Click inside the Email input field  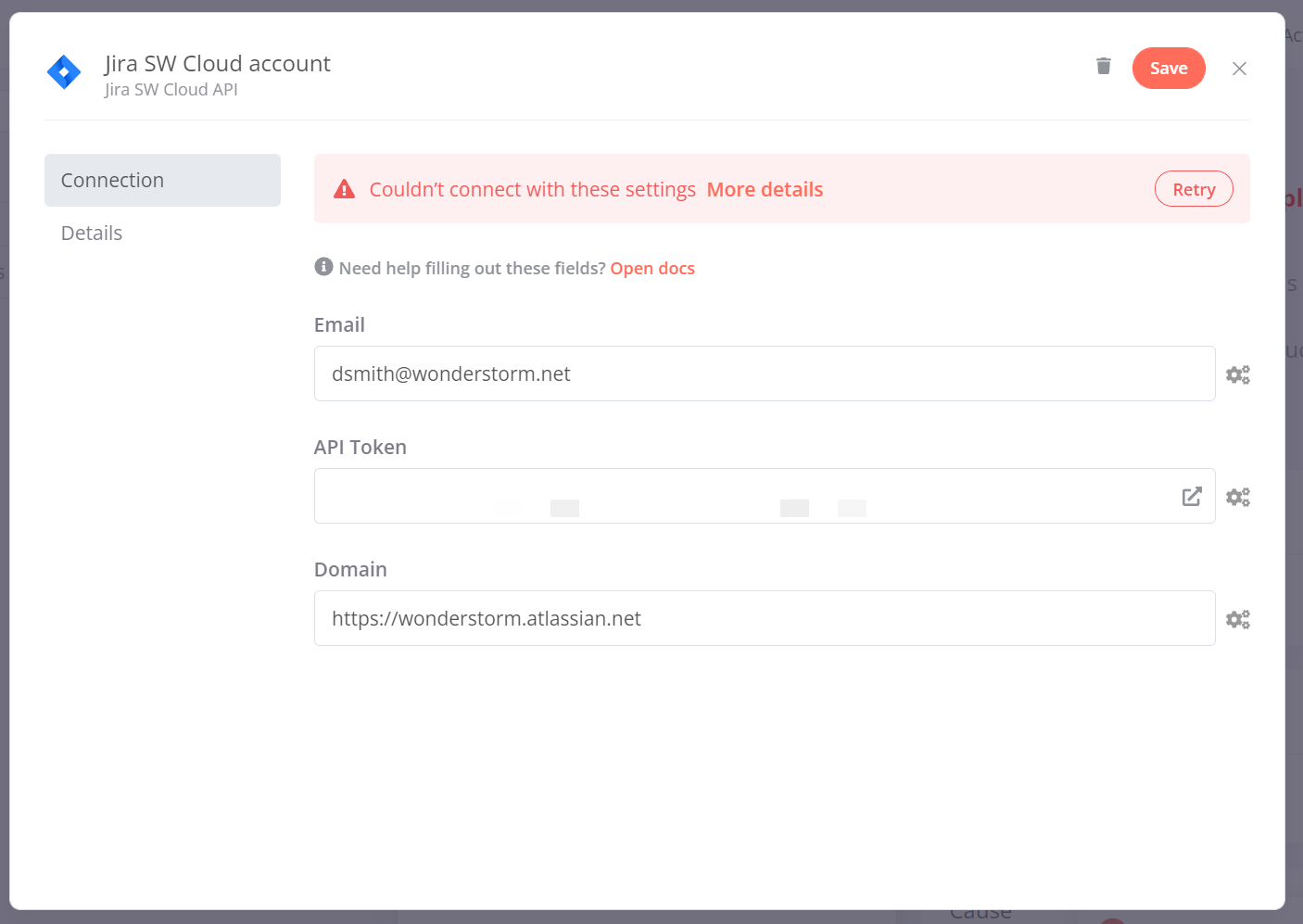764,373
